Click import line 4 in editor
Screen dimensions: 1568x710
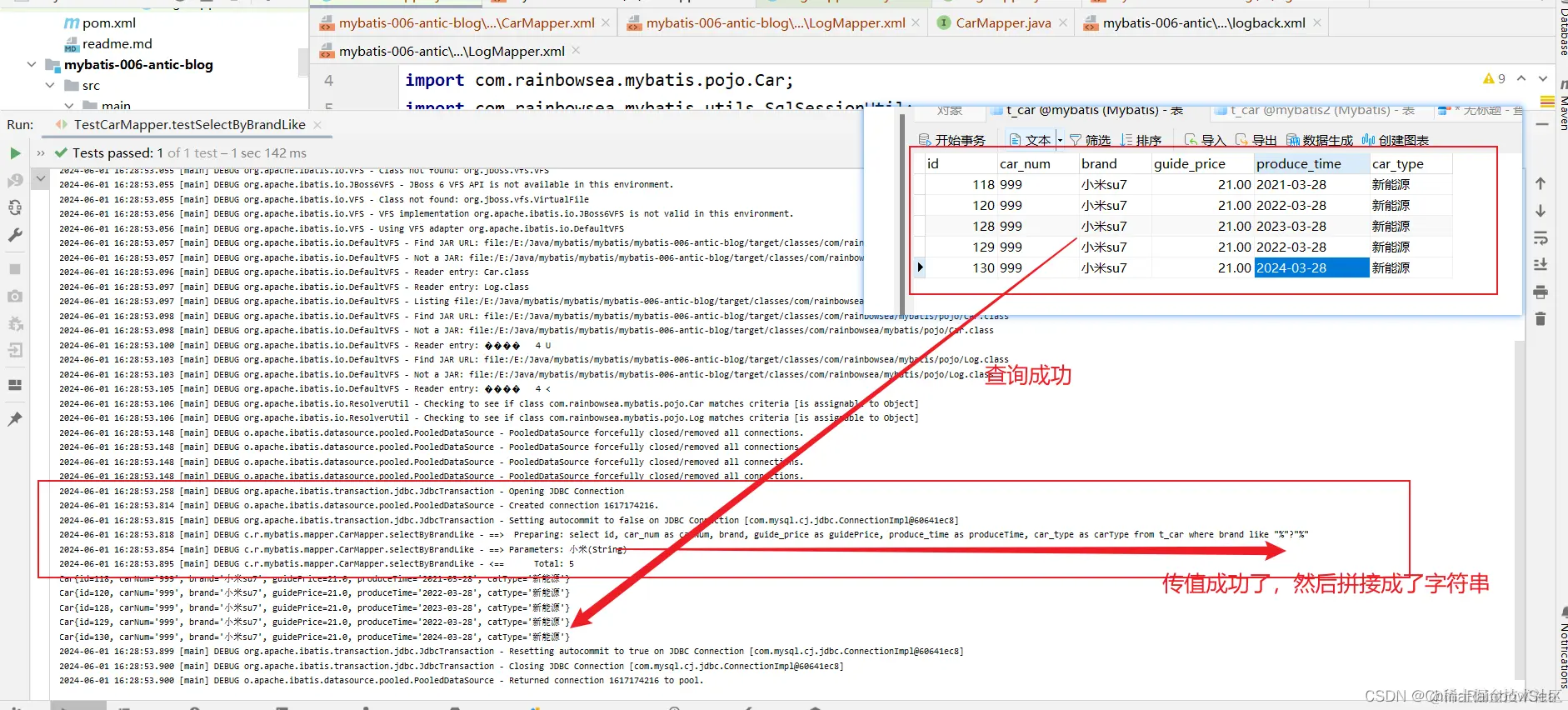point(599,80)
